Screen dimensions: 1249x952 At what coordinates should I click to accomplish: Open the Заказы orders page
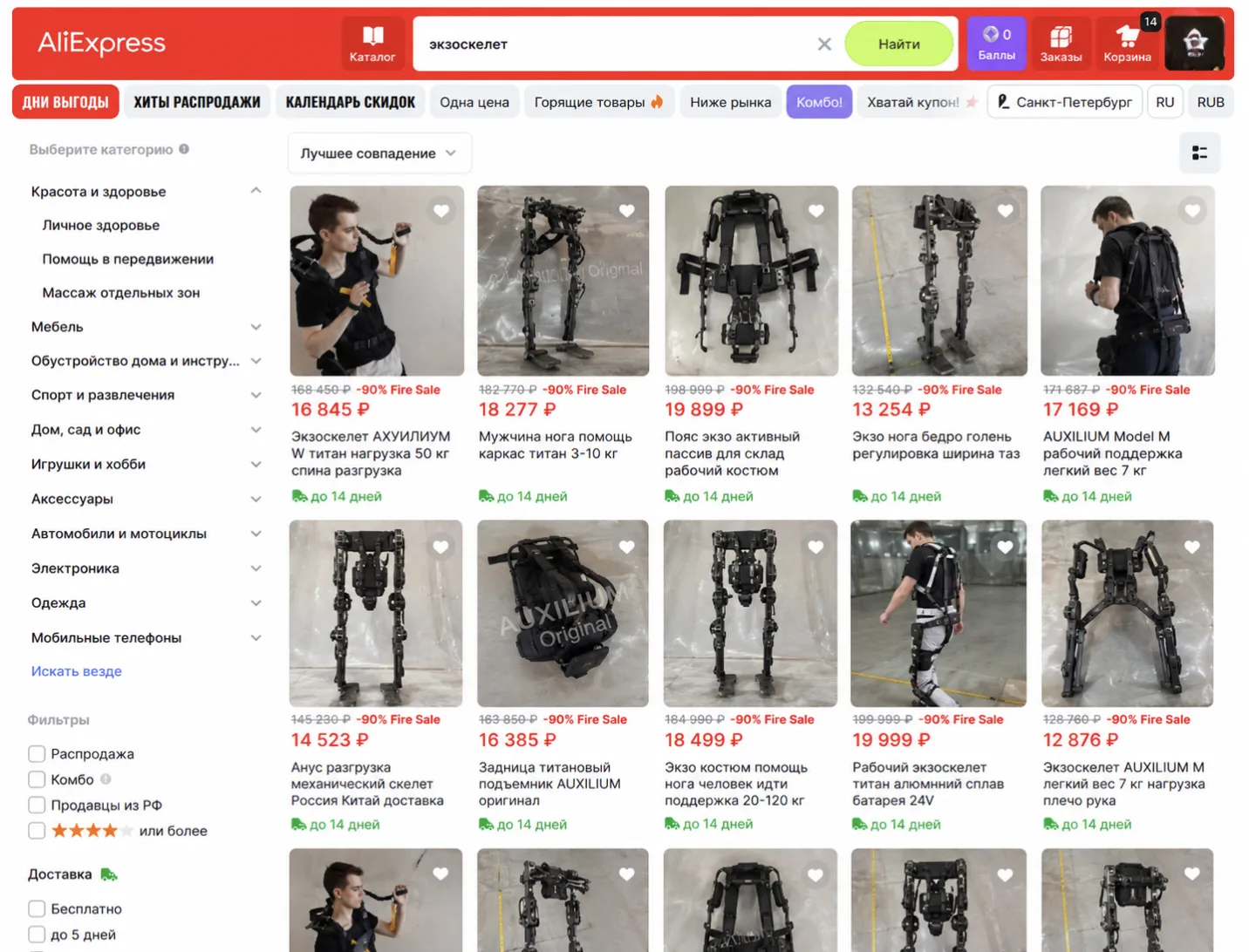pos(1061,44)
